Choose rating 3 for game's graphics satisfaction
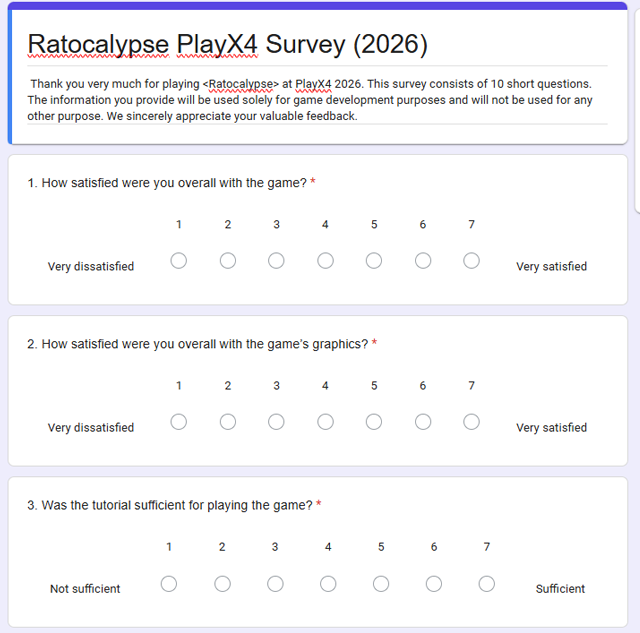The width and height of the screenshot is (640, 633). [x=276, y=422]
